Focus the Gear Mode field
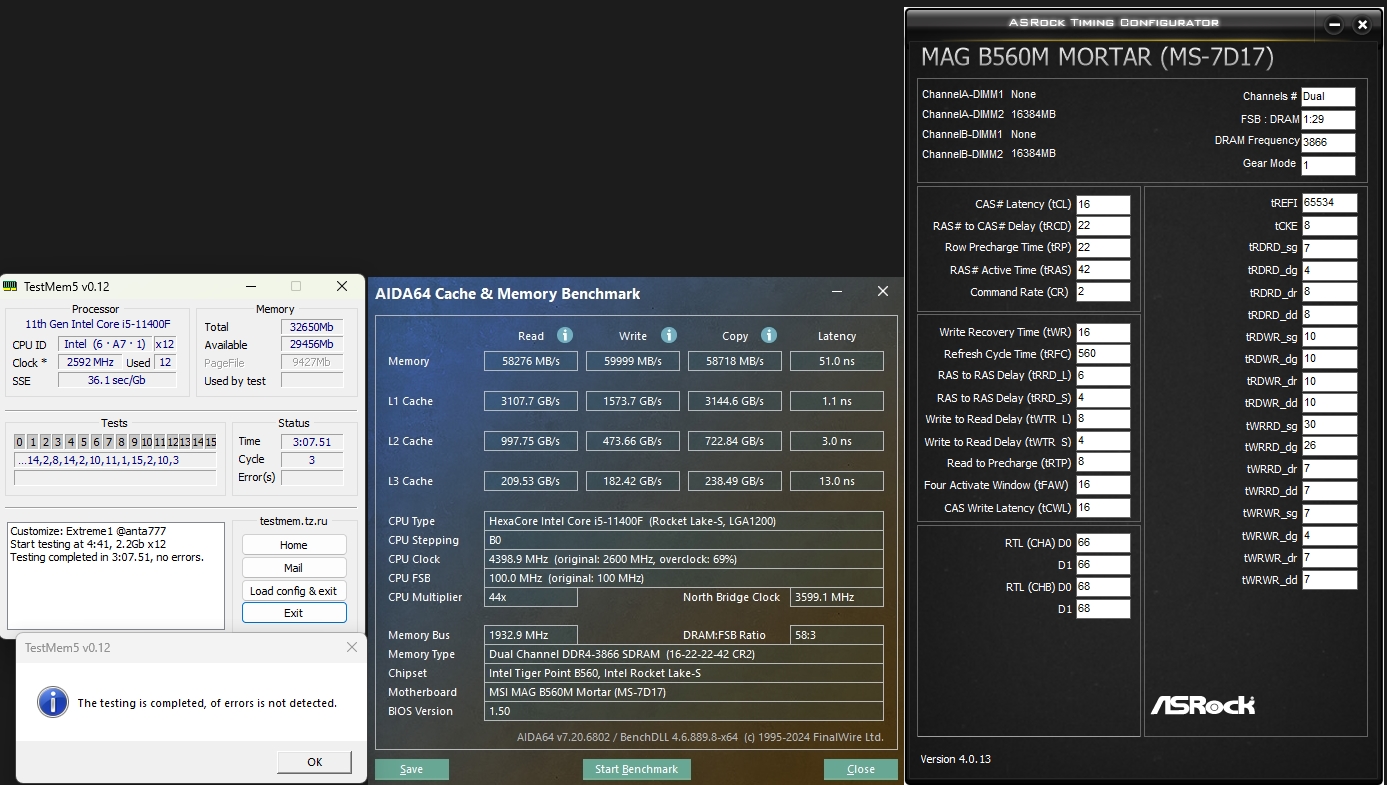The width and height of the screenshot is (1387, 785). click(x=1328, y=166)
